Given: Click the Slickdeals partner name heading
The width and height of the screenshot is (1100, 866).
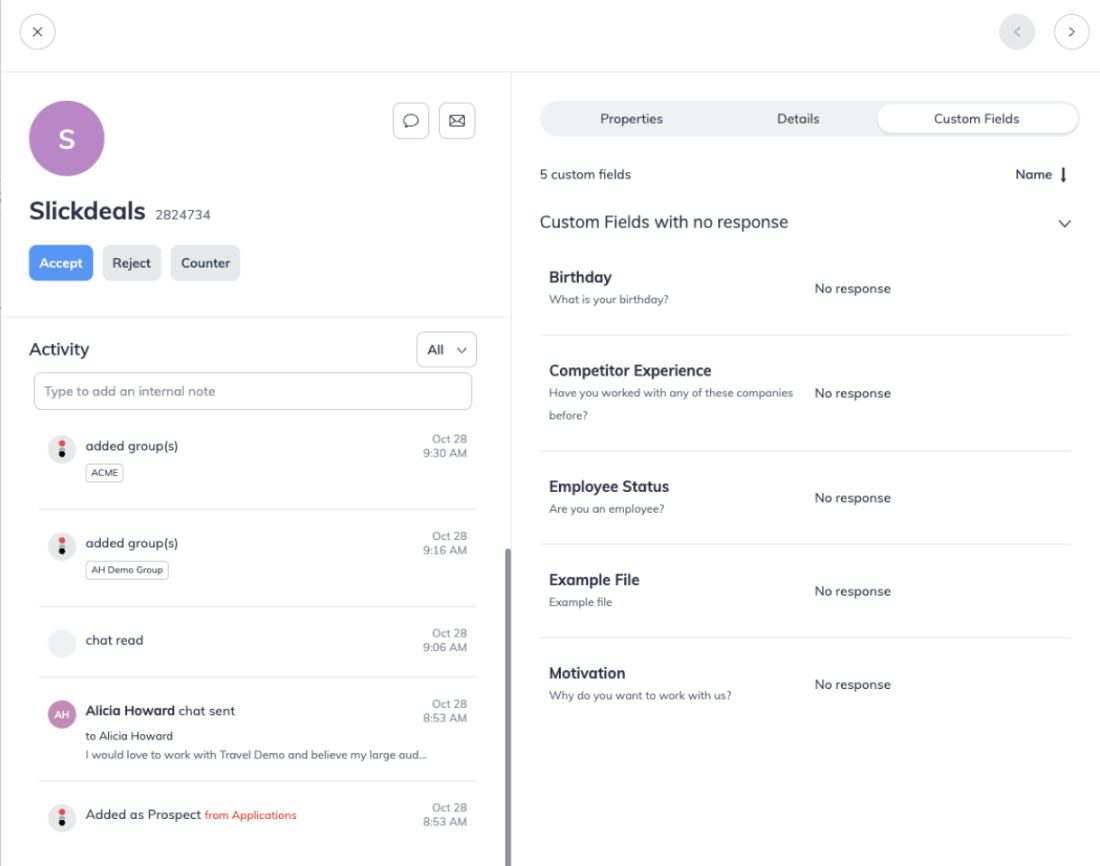Looking at the screenshot, I should point(87,211).
